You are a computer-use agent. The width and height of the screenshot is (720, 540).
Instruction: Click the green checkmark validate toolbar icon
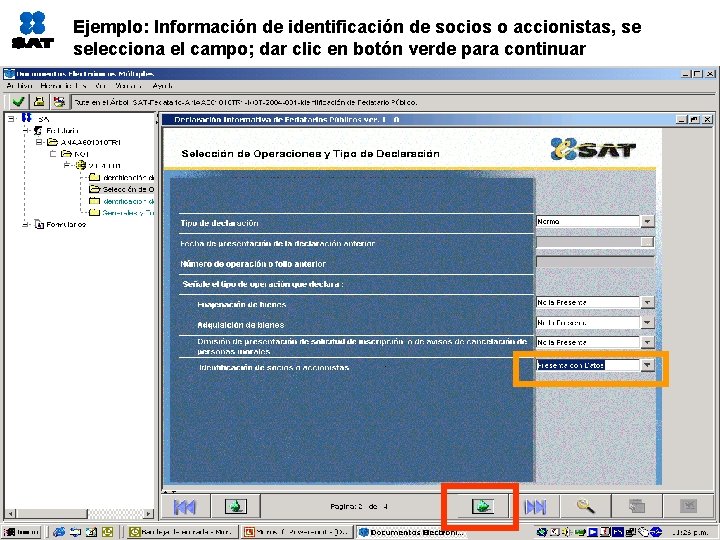[18, 101]
